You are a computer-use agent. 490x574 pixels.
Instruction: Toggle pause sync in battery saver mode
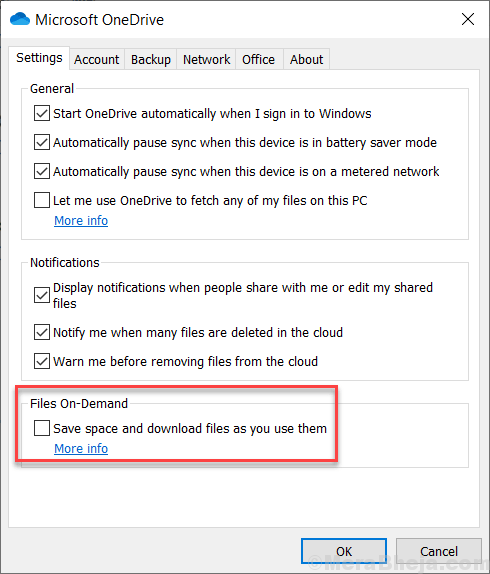pyautogui.click(x=42, y=142)
